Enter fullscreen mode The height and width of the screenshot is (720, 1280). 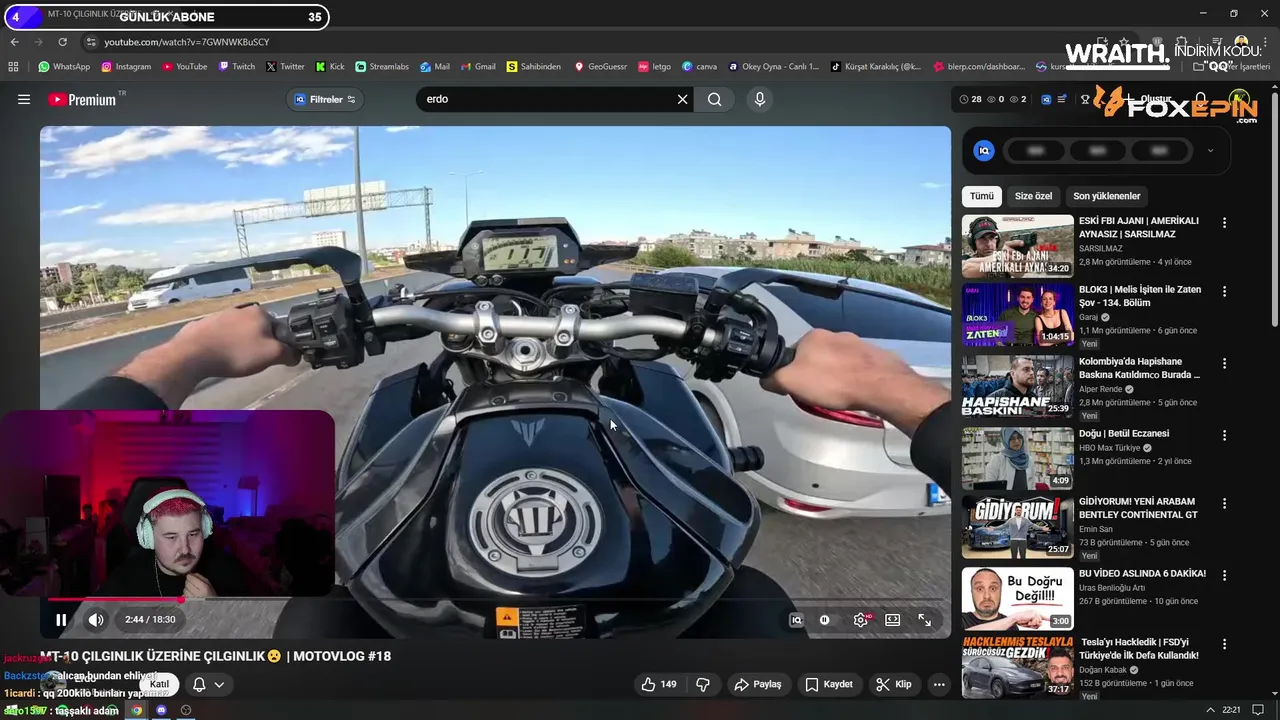[x=925, y=620]
